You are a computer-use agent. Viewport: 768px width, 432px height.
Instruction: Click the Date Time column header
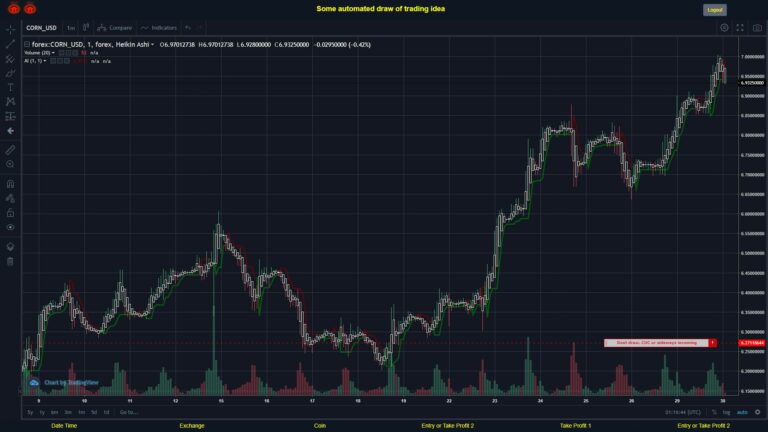(x=64, y=426)
